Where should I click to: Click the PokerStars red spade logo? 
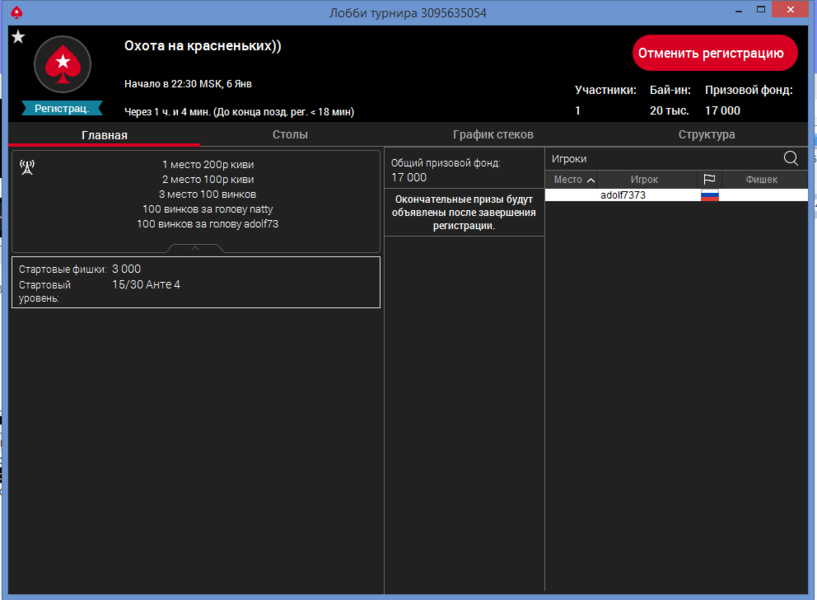(63, 64)
